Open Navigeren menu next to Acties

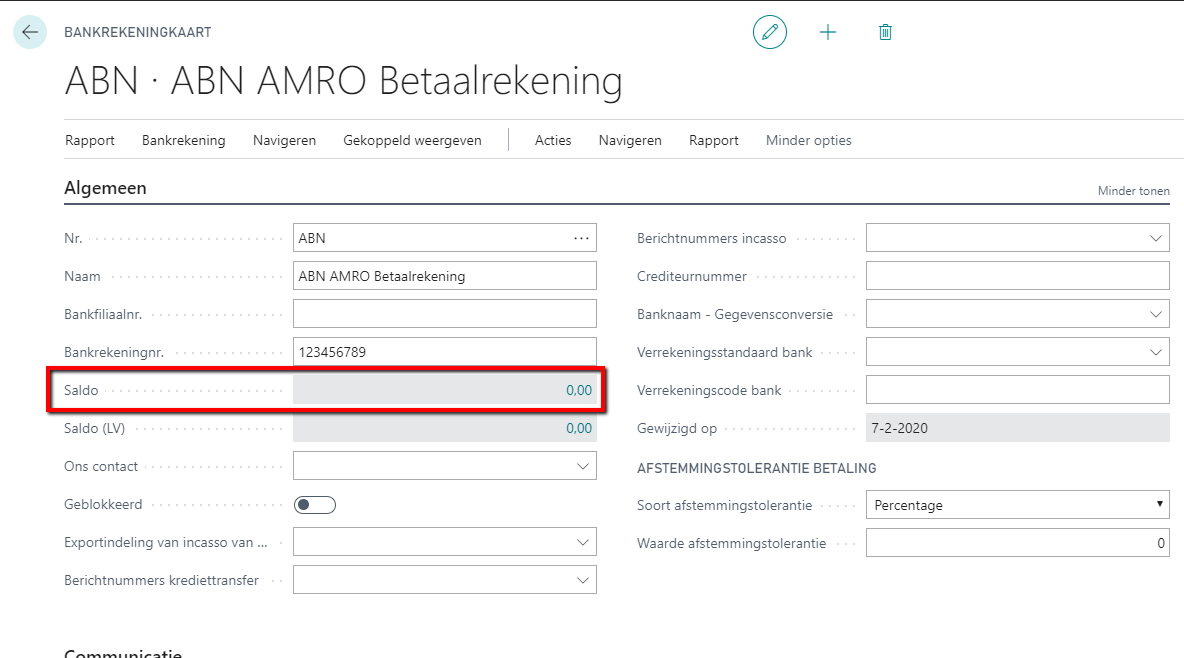coord(630,141)
